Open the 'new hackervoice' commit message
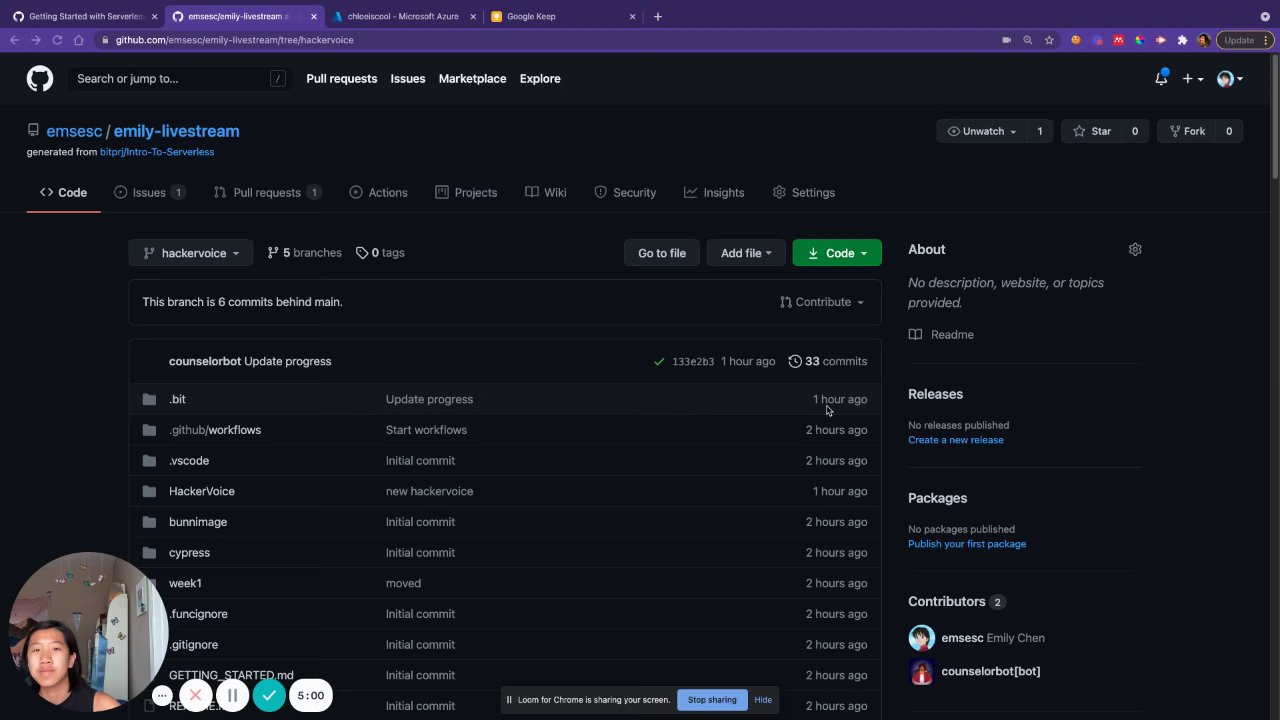Viewport: 1280px width, 720px height. [429, 491]
